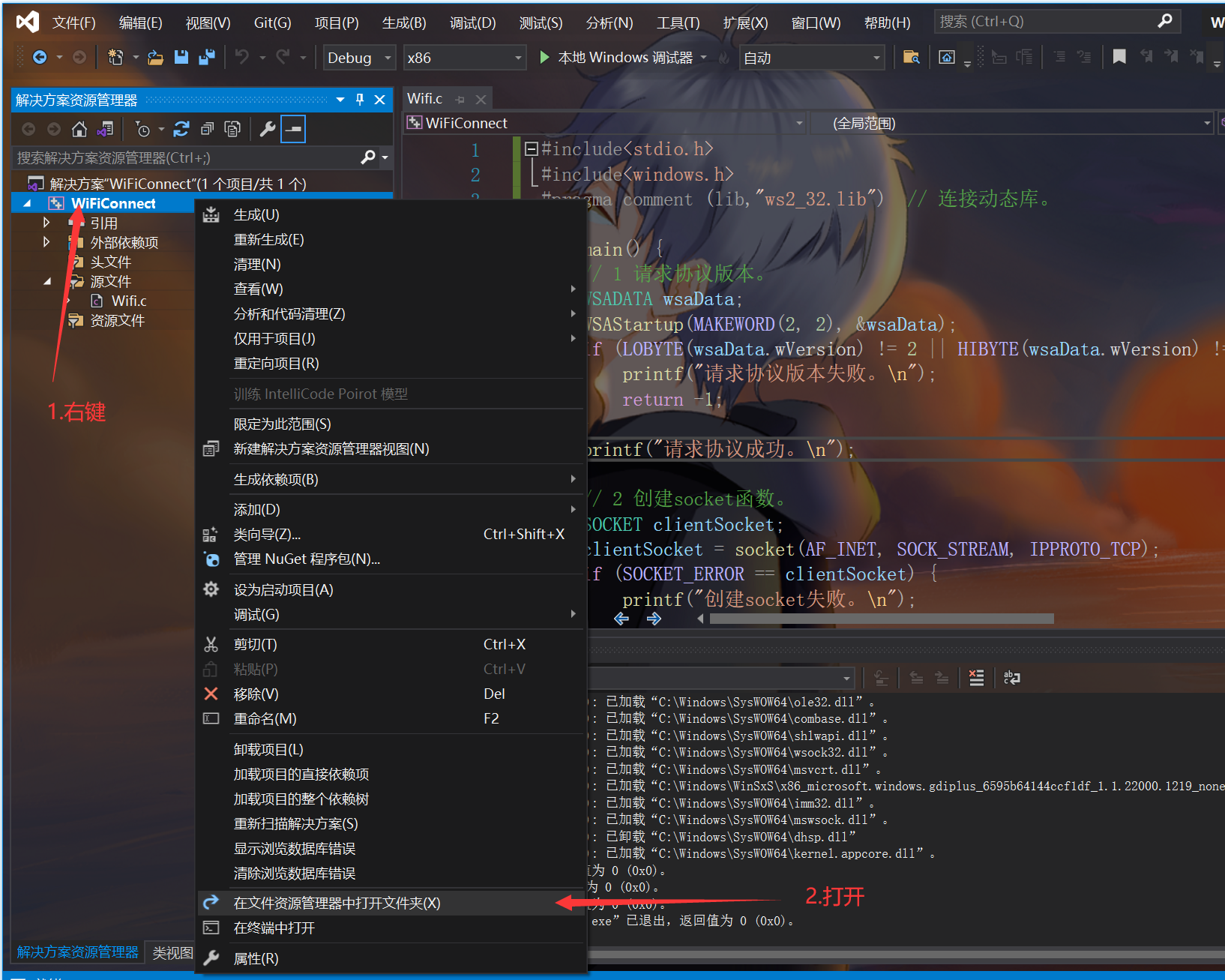The height and width of the screenshot is (980, 1225).
Task: Click the wrench Properties icon in Solution Explorer
Action: click(268, 129)
